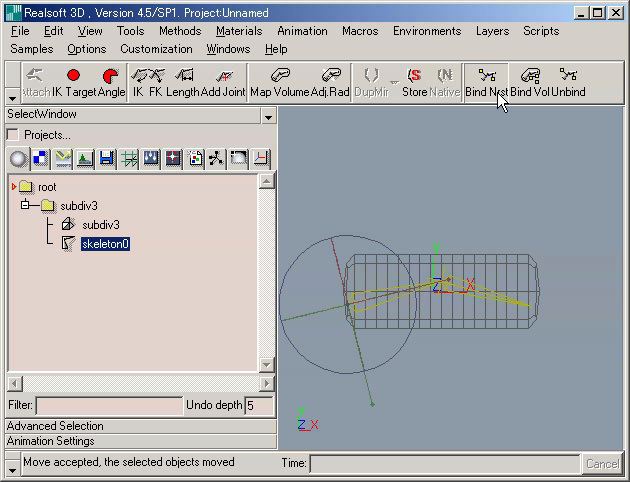This screenshot has height=482, width=630.
Task: Click the grayed Attach tool
Action: click(x=36, y=83)
